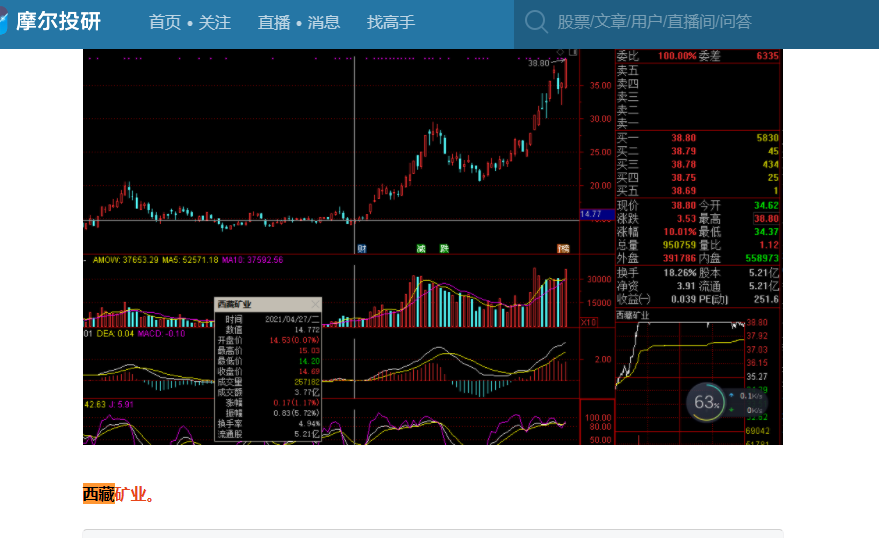Viewport: 879px width, 538px height.
Task: Click the 买五 38.69 order row
Action: 697,191
